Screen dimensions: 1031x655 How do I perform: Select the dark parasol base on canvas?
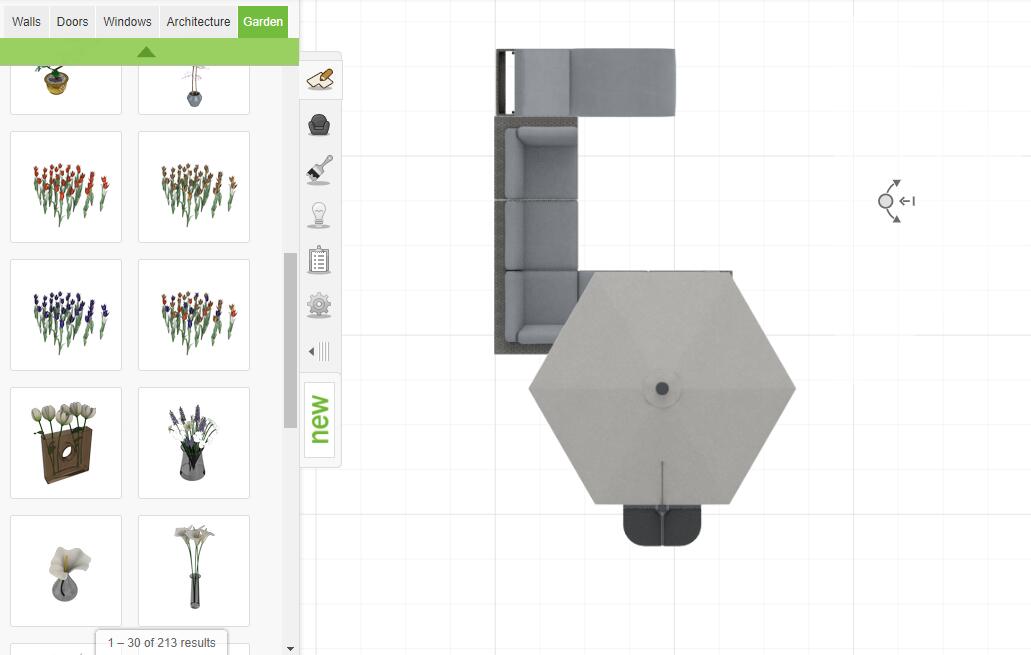coord(662,525)
